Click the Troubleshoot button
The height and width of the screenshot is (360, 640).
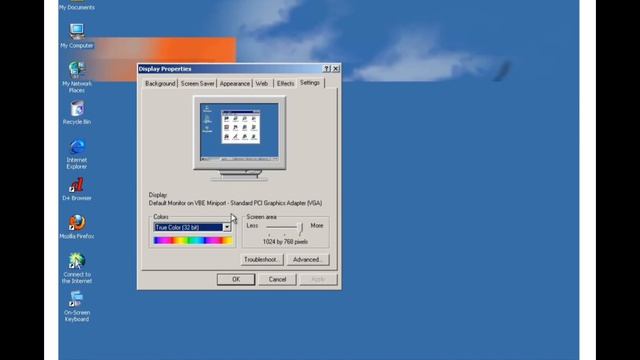tap(262, 260)
